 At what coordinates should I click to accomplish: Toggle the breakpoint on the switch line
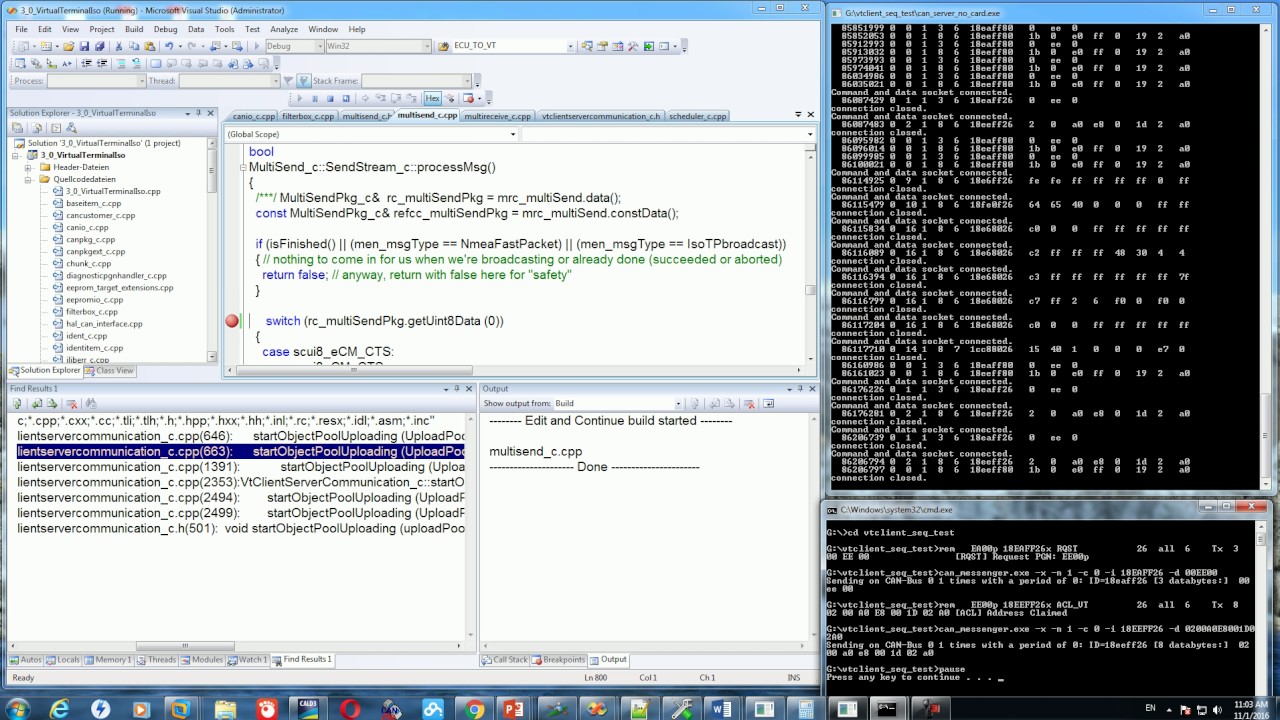(232, 321)
